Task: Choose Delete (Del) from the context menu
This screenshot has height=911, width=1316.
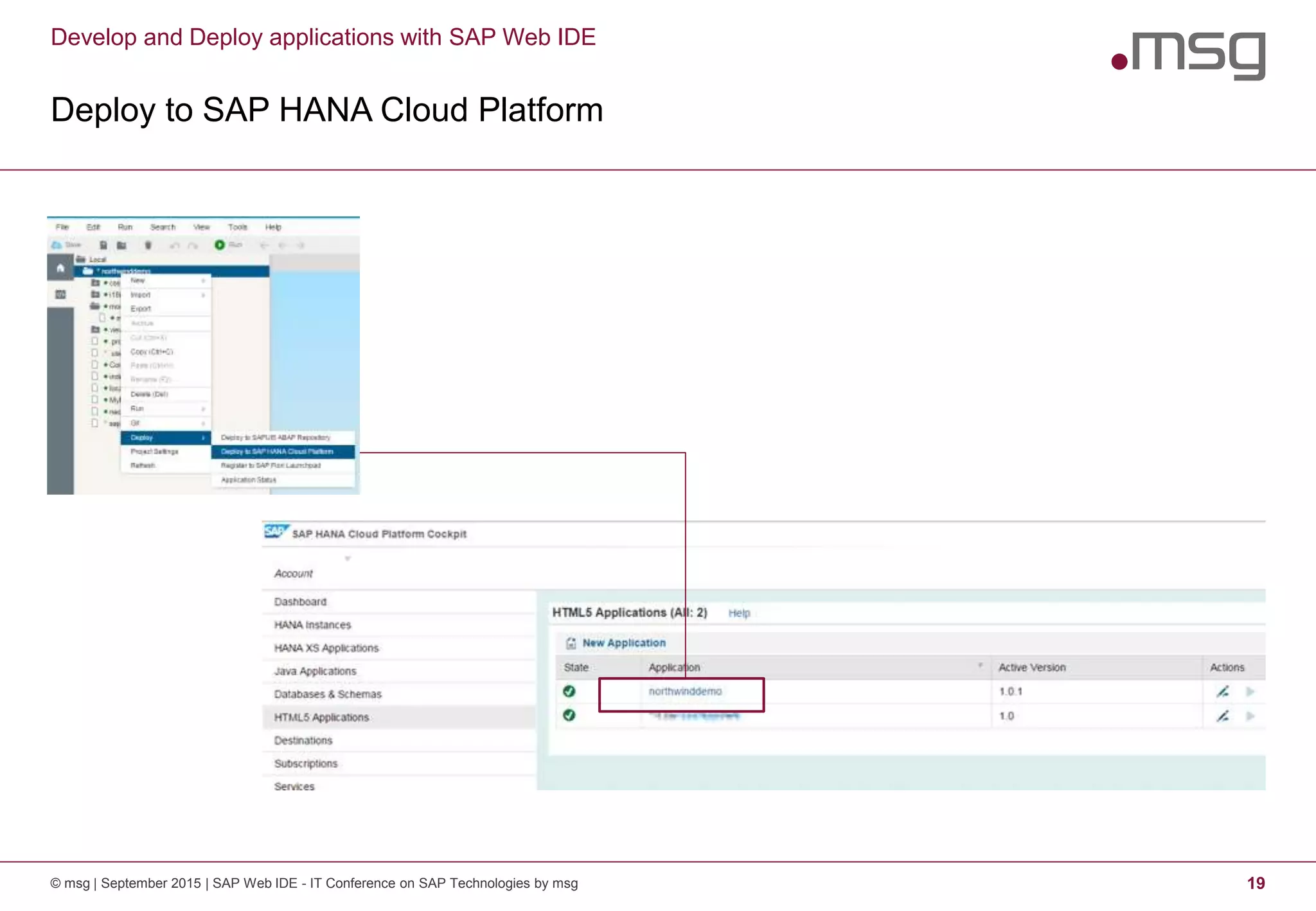Action: (x=166, y=394)
